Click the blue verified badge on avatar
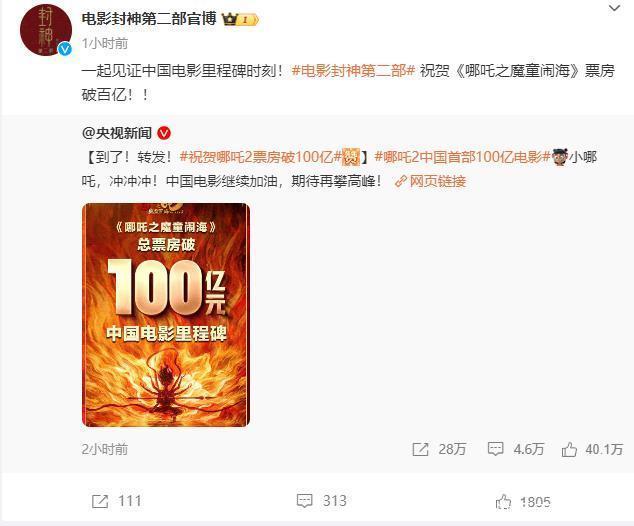This screenshot has height=526, width=634. coord(65,49)
